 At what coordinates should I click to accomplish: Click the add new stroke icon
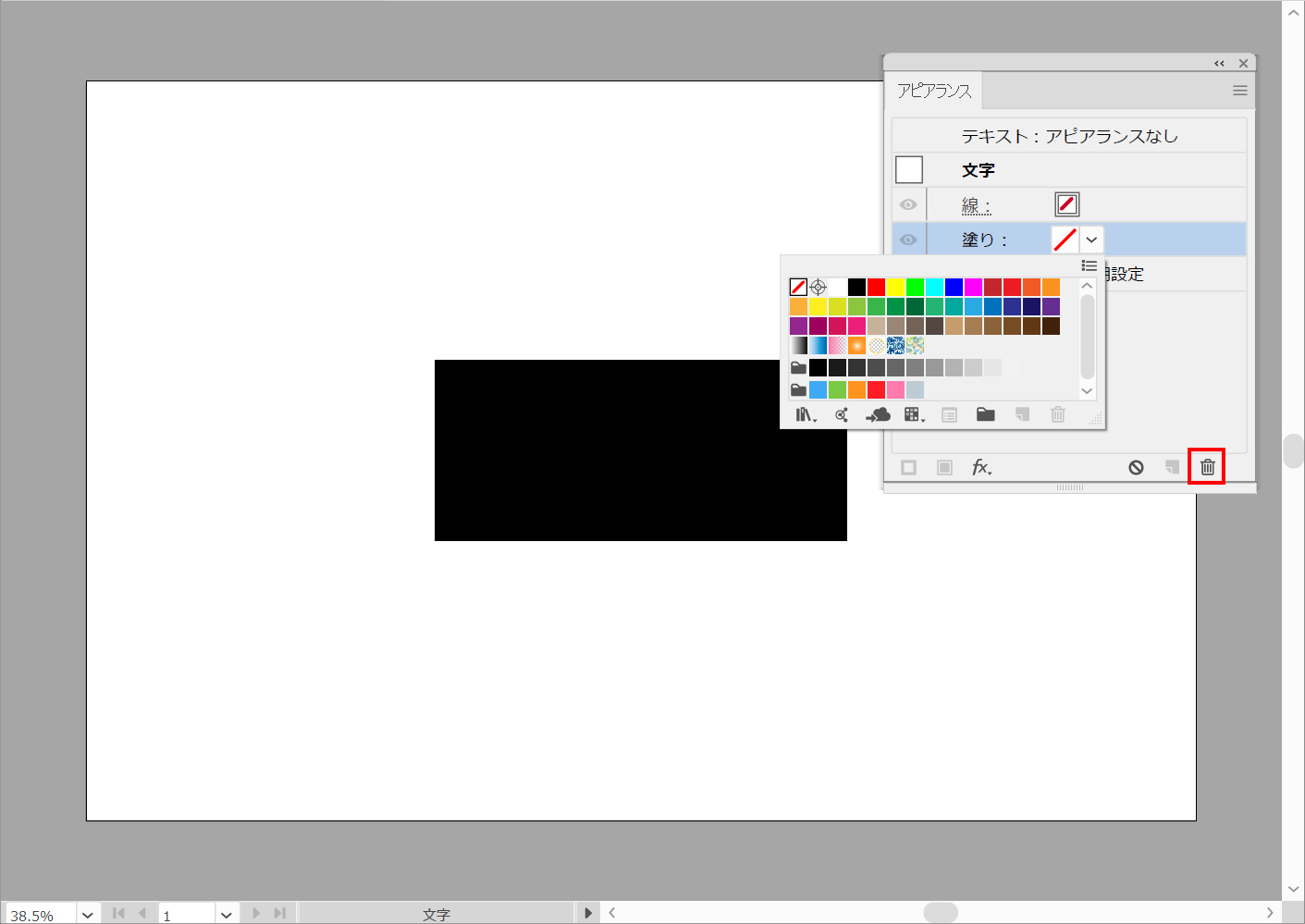(x=908, y=467)
